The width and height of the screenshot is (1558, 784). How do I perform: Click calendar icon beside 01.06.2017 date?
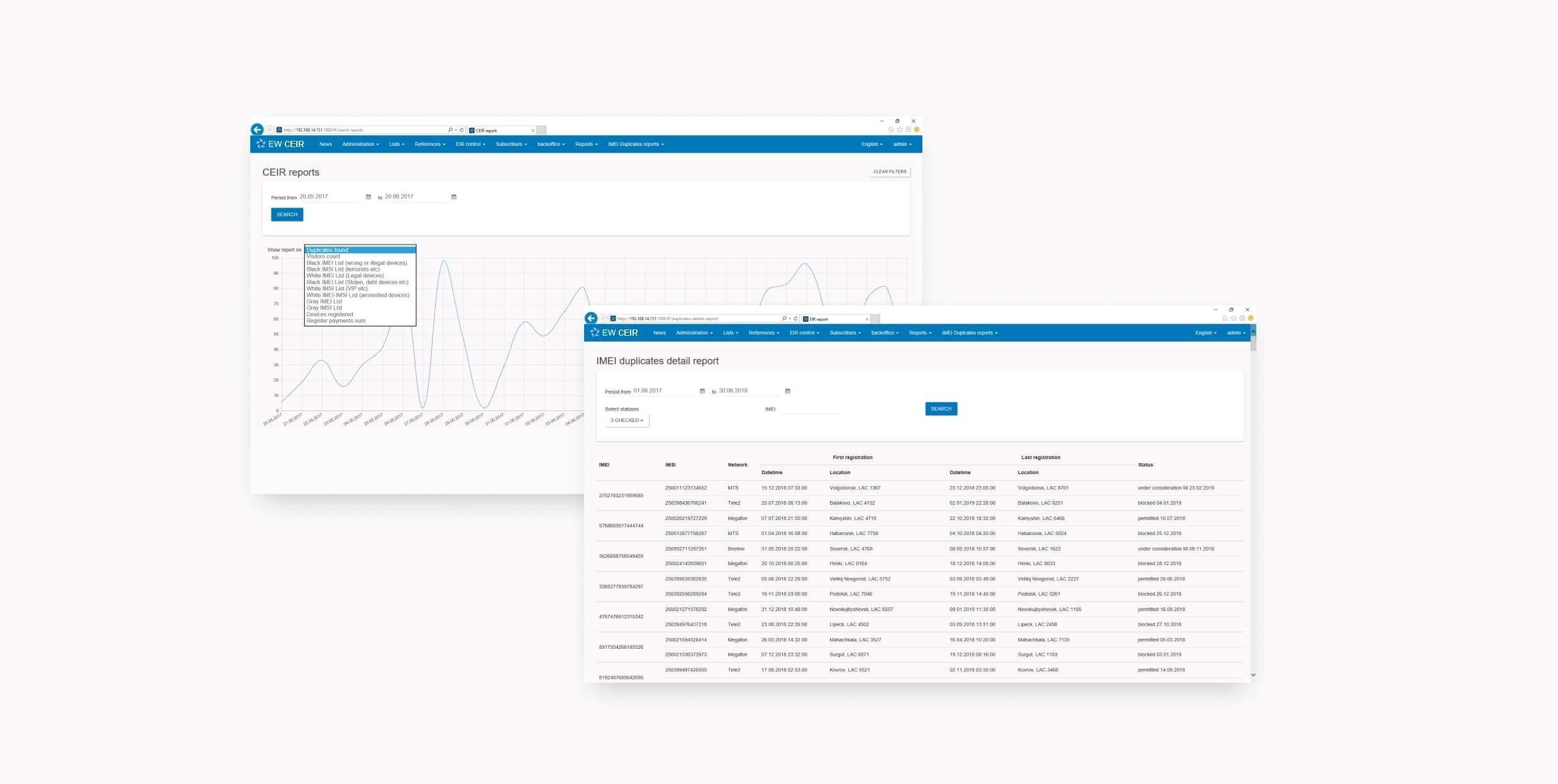click(702, 391)
